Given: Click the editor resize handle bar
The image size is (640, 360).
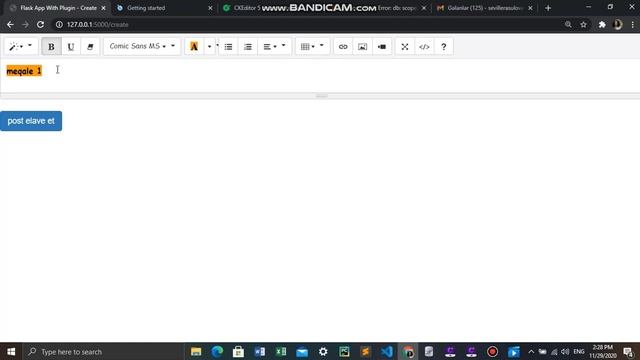Looking at the screenshot, I should pyautogui.click(x=321, y=96).
